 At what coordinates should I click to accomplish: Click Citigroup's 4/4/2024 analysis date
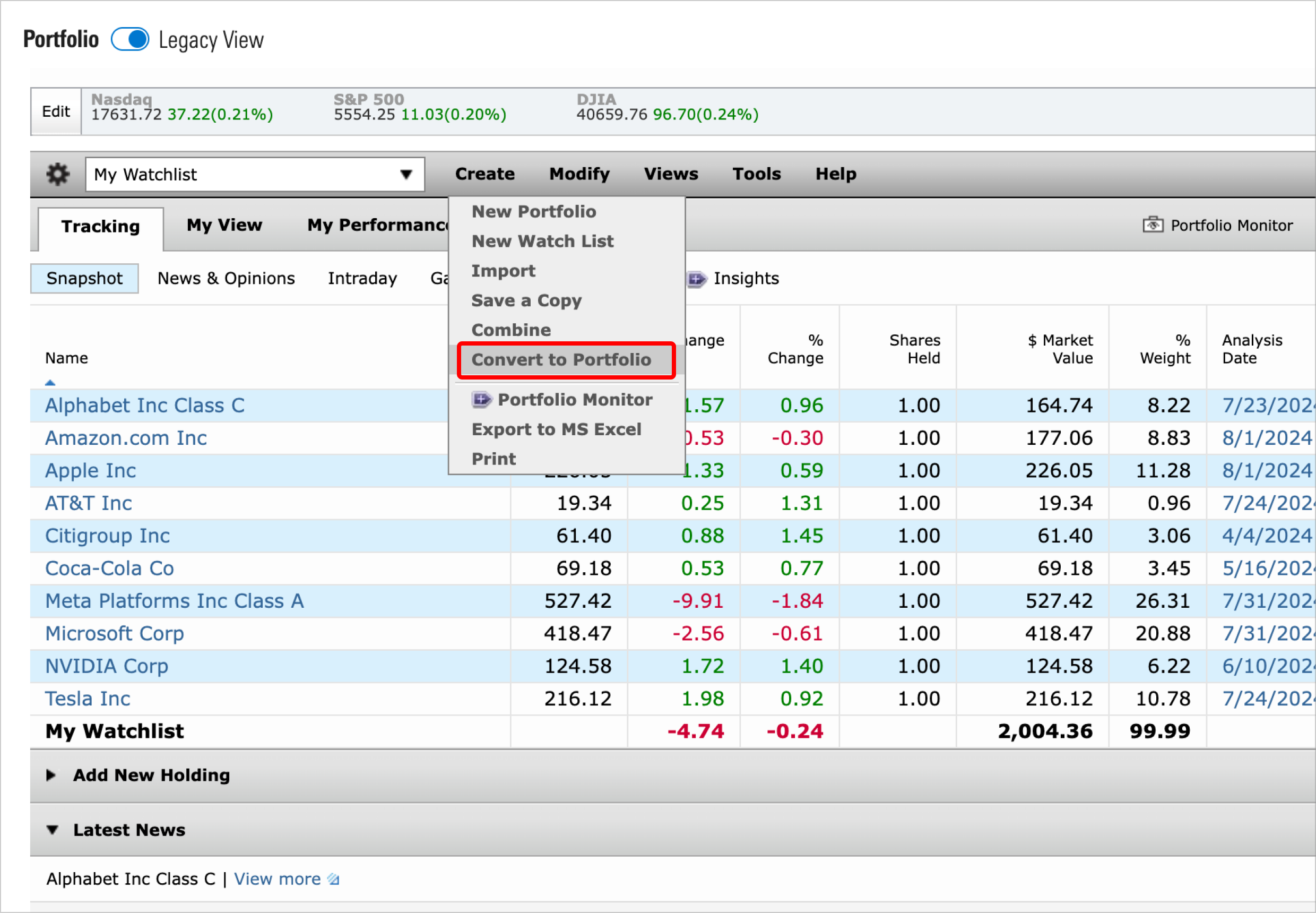click(x=1267, y=536)
